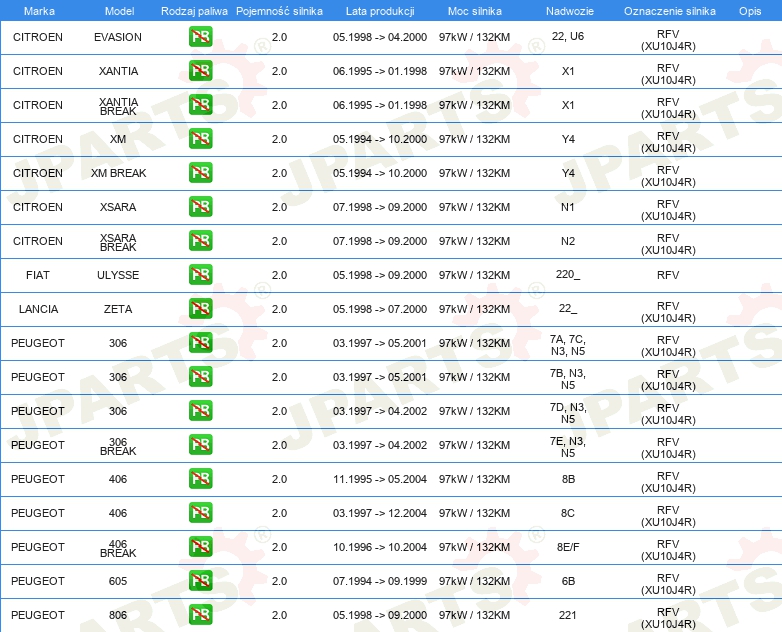Click the body code 8E/F
782x632 pixels.
point(568,547)
